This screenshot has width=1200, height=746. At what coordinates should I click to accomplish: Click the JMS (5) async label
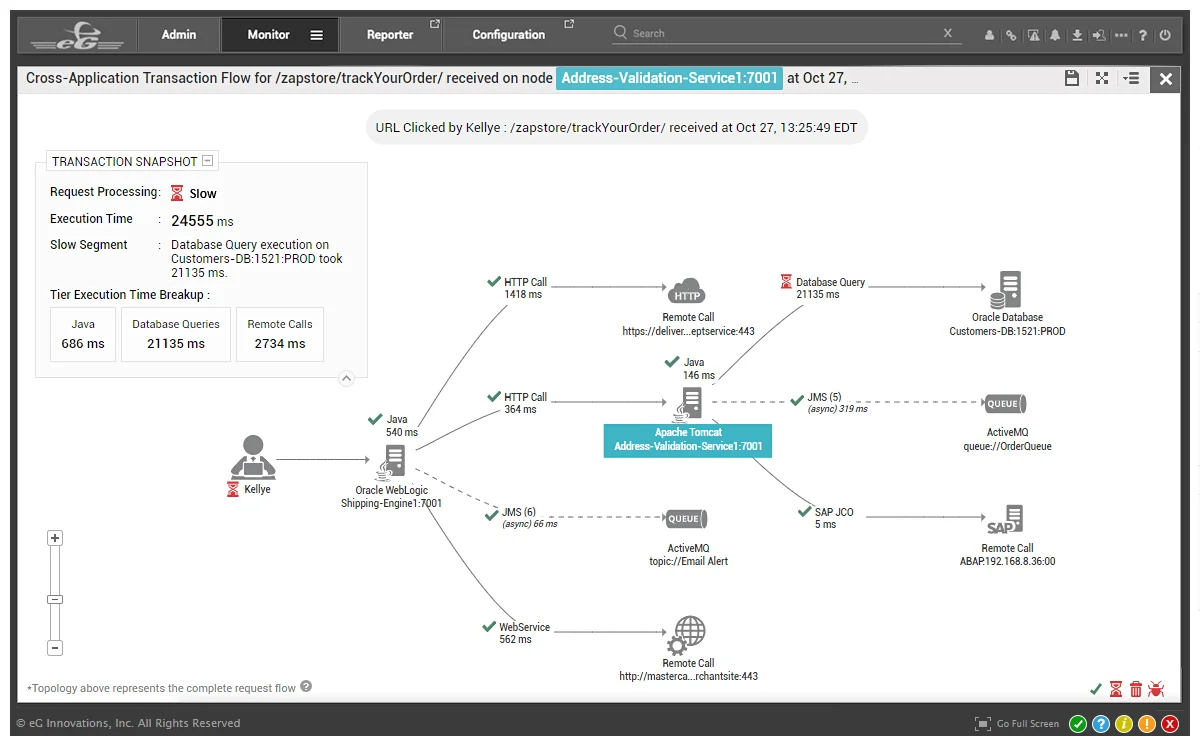click(x=837, y=403)
